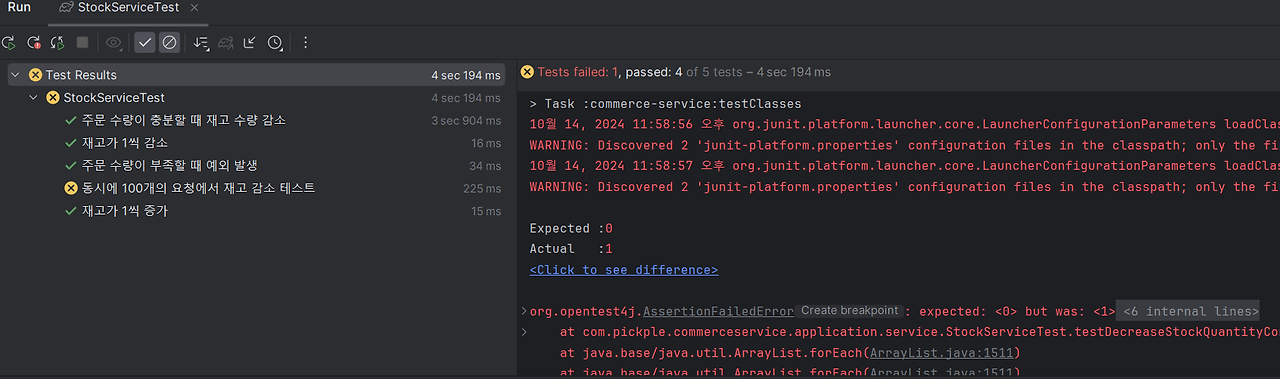1280x379 pixels.
Task: Click the failed status icon on StockServiceTest
Action: [x=53, y=98]
